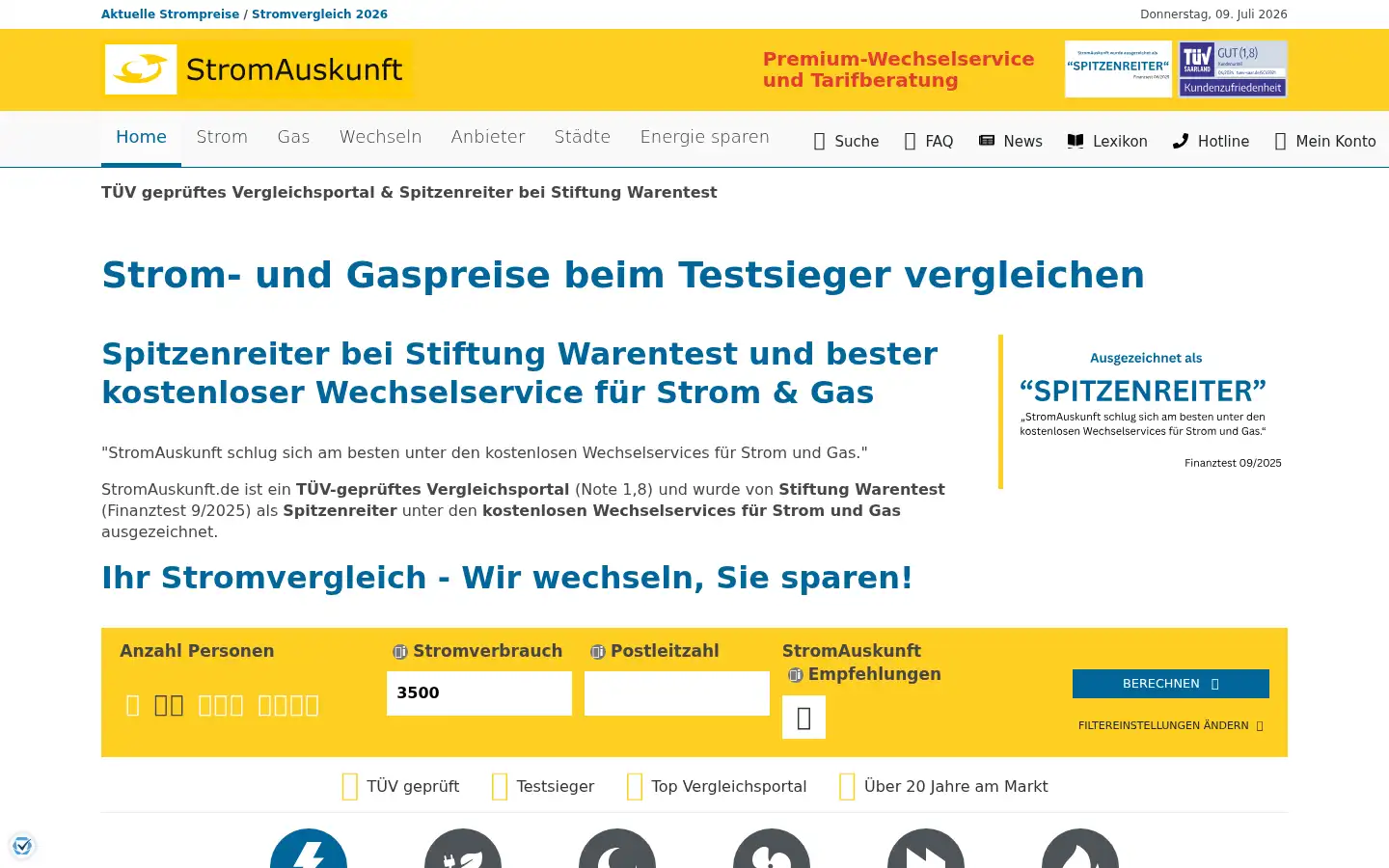
Task: Click the plug-and-leaf Ökostrom circle icon
Action: (463, 849)
